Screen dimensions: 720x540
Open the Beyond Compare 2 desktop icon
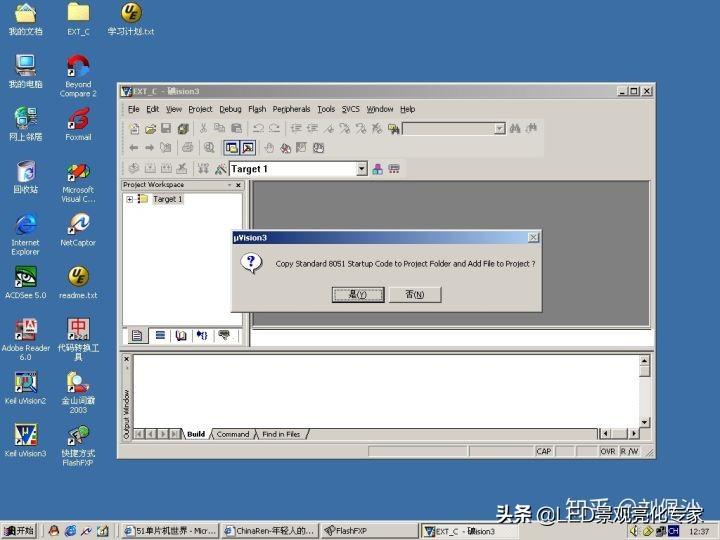(78, 76)
